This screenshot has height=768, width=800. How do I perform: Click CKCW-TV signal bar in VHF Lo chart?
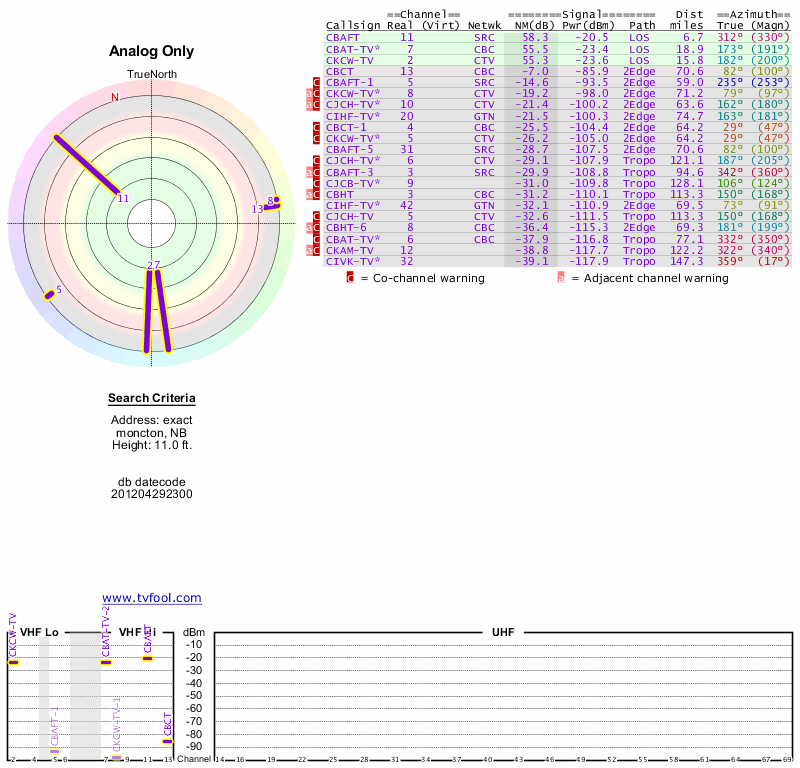tap(13, 662)
